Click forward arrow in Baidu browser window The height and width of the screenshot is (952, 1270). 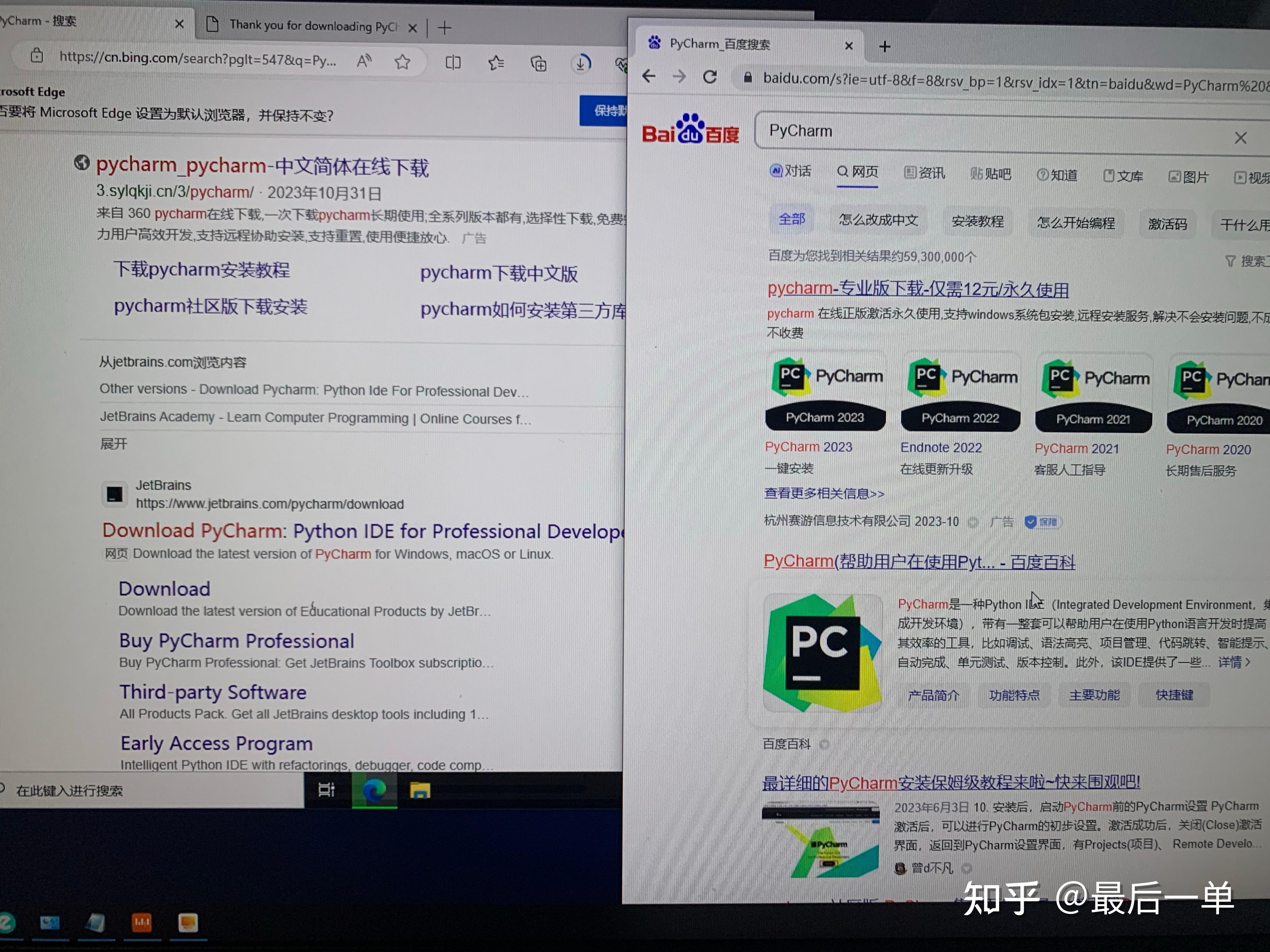(x=679, y=76)
